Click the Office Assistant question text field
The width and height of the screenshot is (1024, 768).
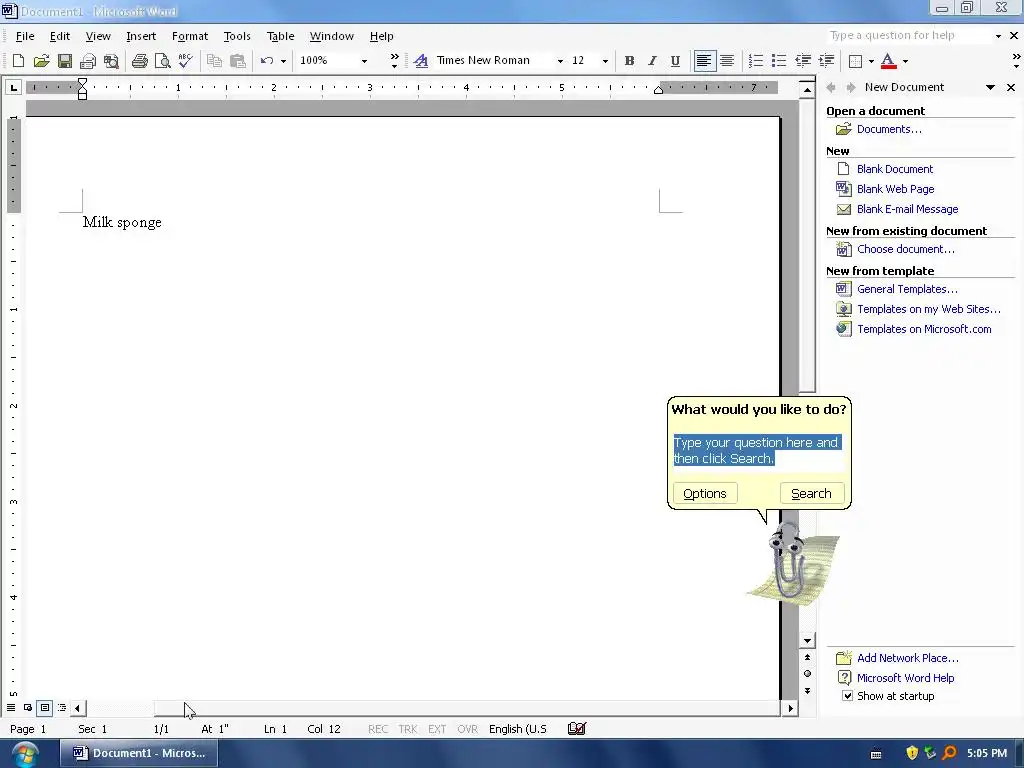(758, 452)
